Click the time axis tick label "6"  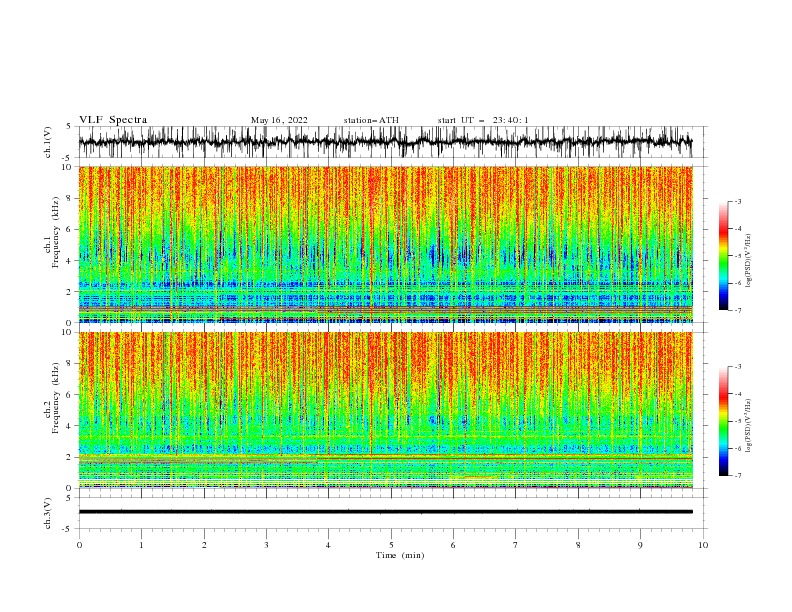click(453, 545)
